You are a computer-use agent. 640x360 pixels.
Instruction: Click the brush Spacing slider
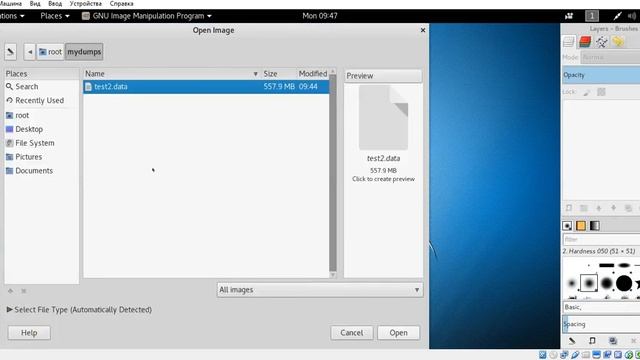(601, 324)
